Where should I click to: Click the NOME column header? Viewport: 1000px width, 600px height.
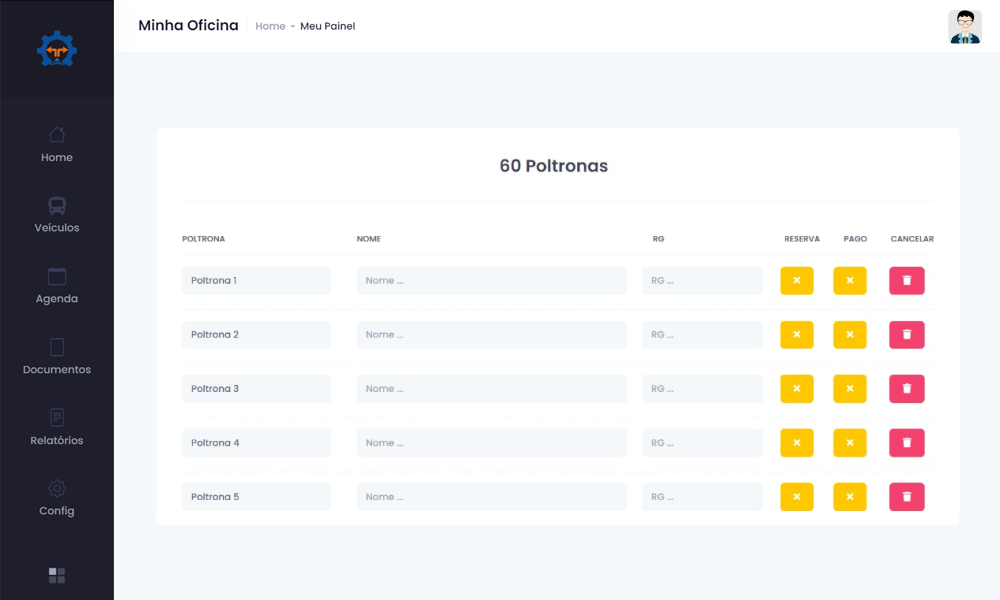click(x=369, y=239)
